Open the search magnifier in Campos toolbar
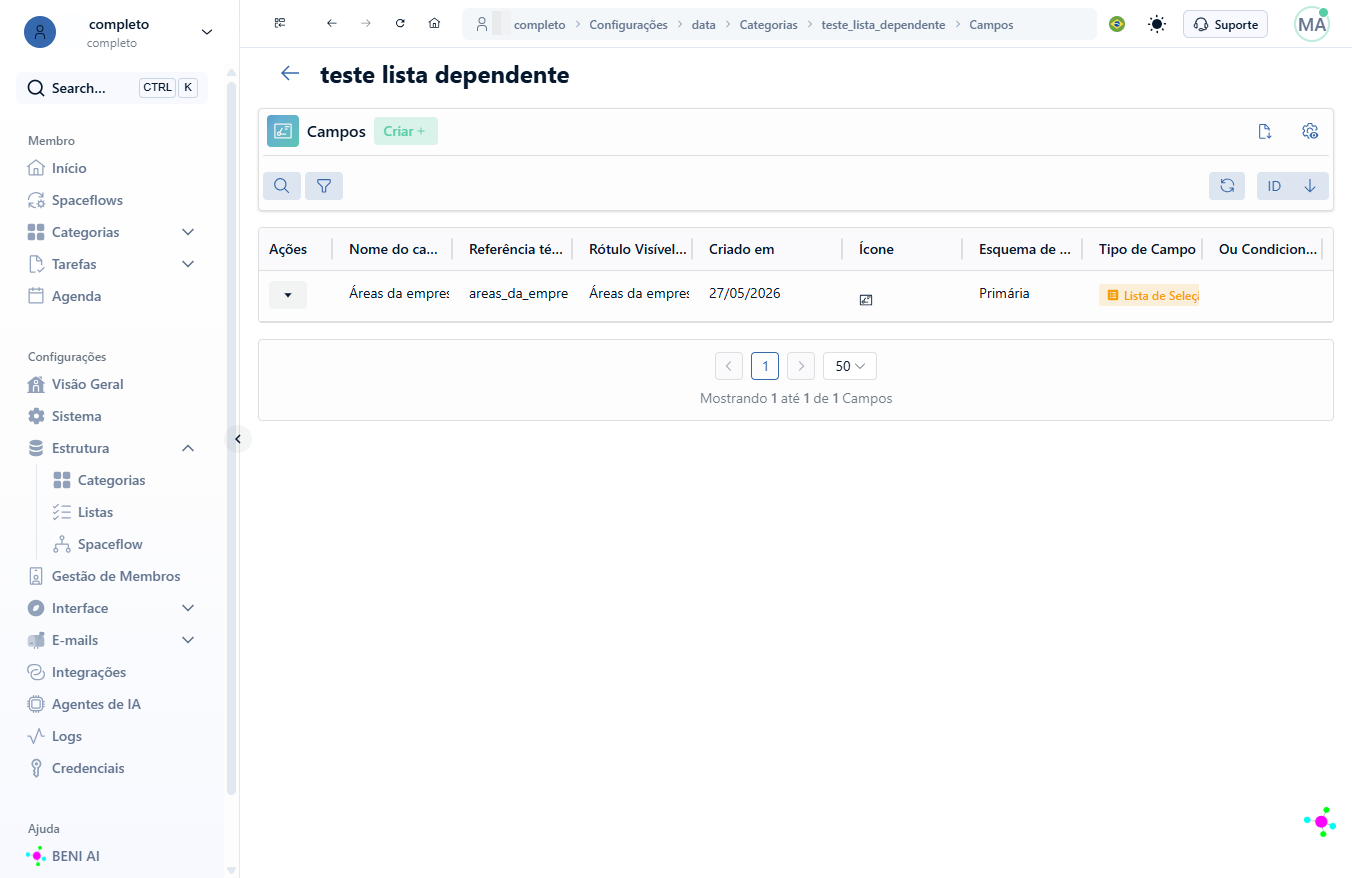 coord(282,186)
